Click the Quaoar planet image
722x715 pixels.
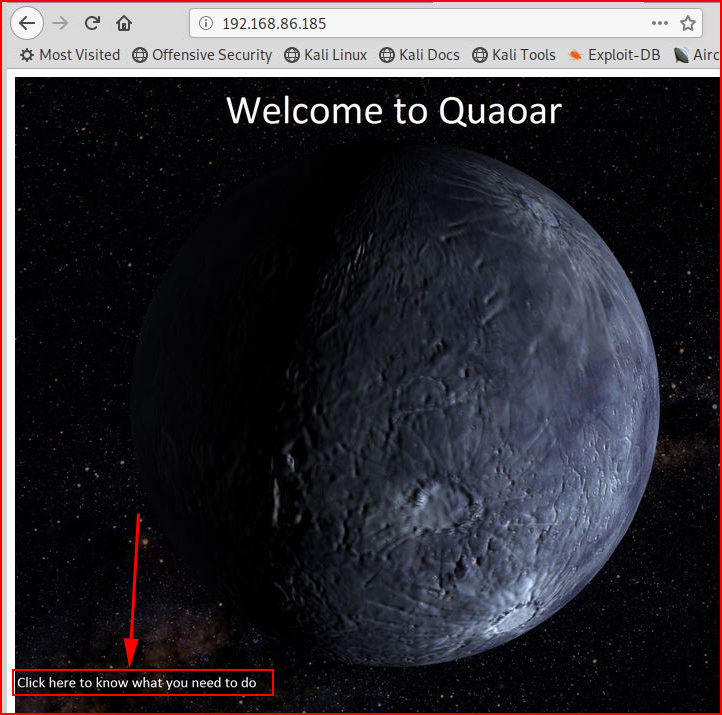click(x=395, y=405)
